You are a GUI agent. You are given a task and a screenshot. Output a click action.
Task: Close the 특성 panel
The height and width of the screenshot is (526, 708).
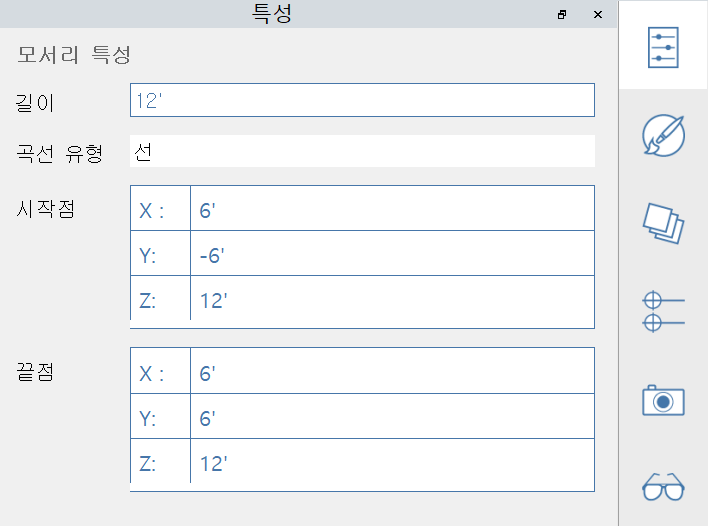(x=598, y=14)
